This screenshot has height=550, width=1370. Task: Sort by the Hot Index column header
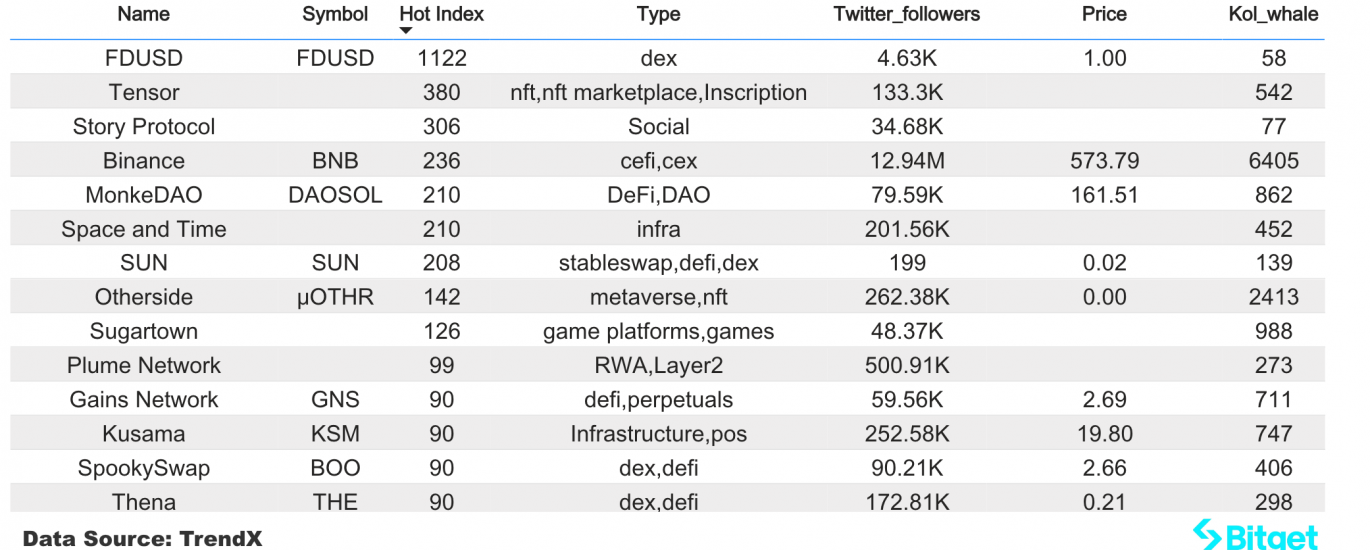coord(441,14)
